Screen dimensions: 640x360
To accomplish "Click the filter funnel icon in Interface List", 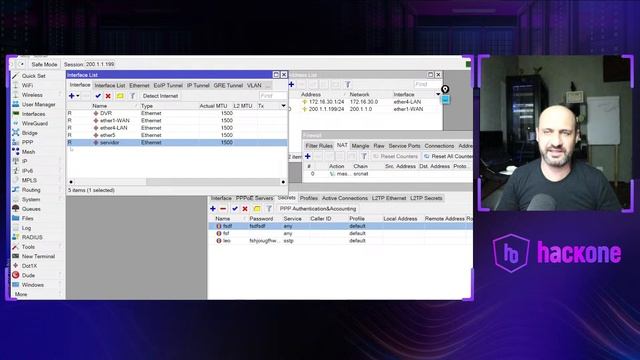I will (x=132, y=96).
